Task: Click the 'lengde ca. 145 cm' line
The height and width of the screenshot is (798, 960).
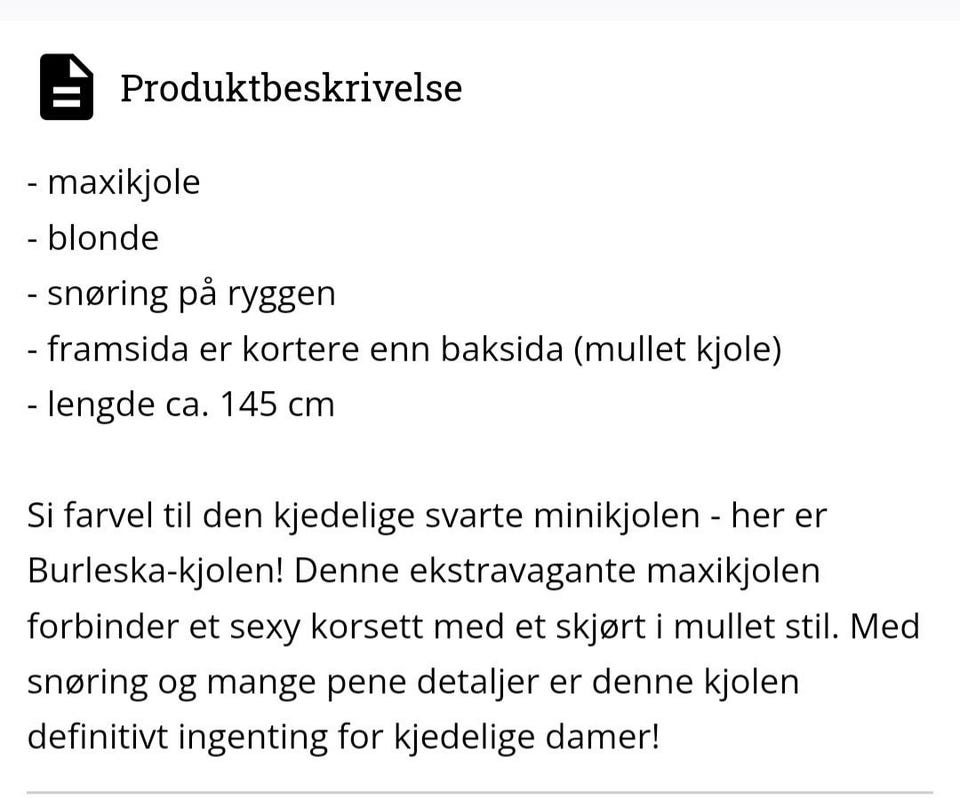Action: (181, 405)
